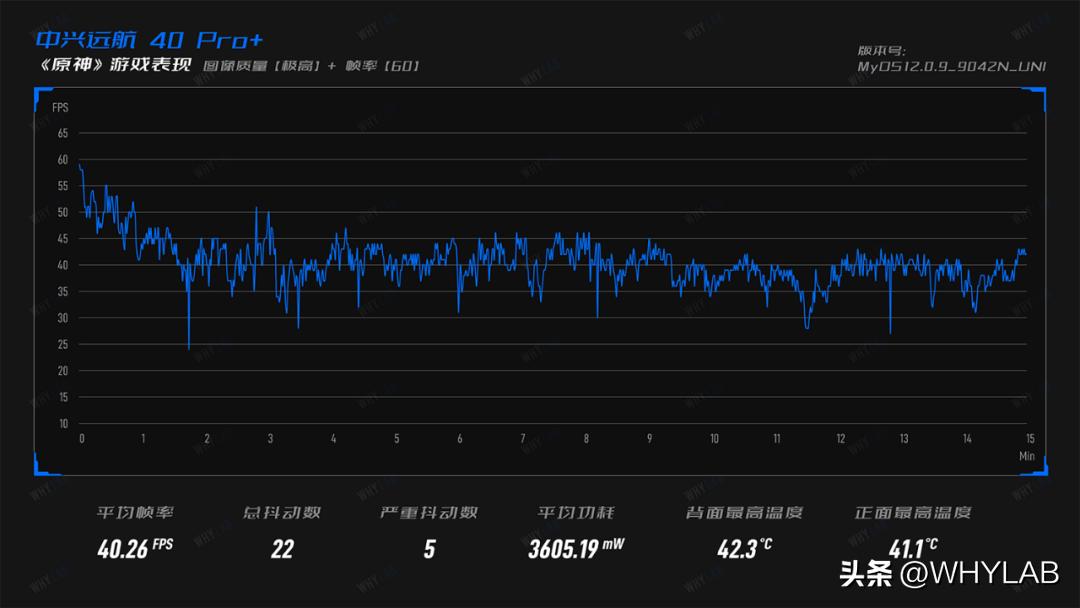Screen dimensions: 1080x608
Task: Click the "FPS" axis title
Action: tap(61, 107)
